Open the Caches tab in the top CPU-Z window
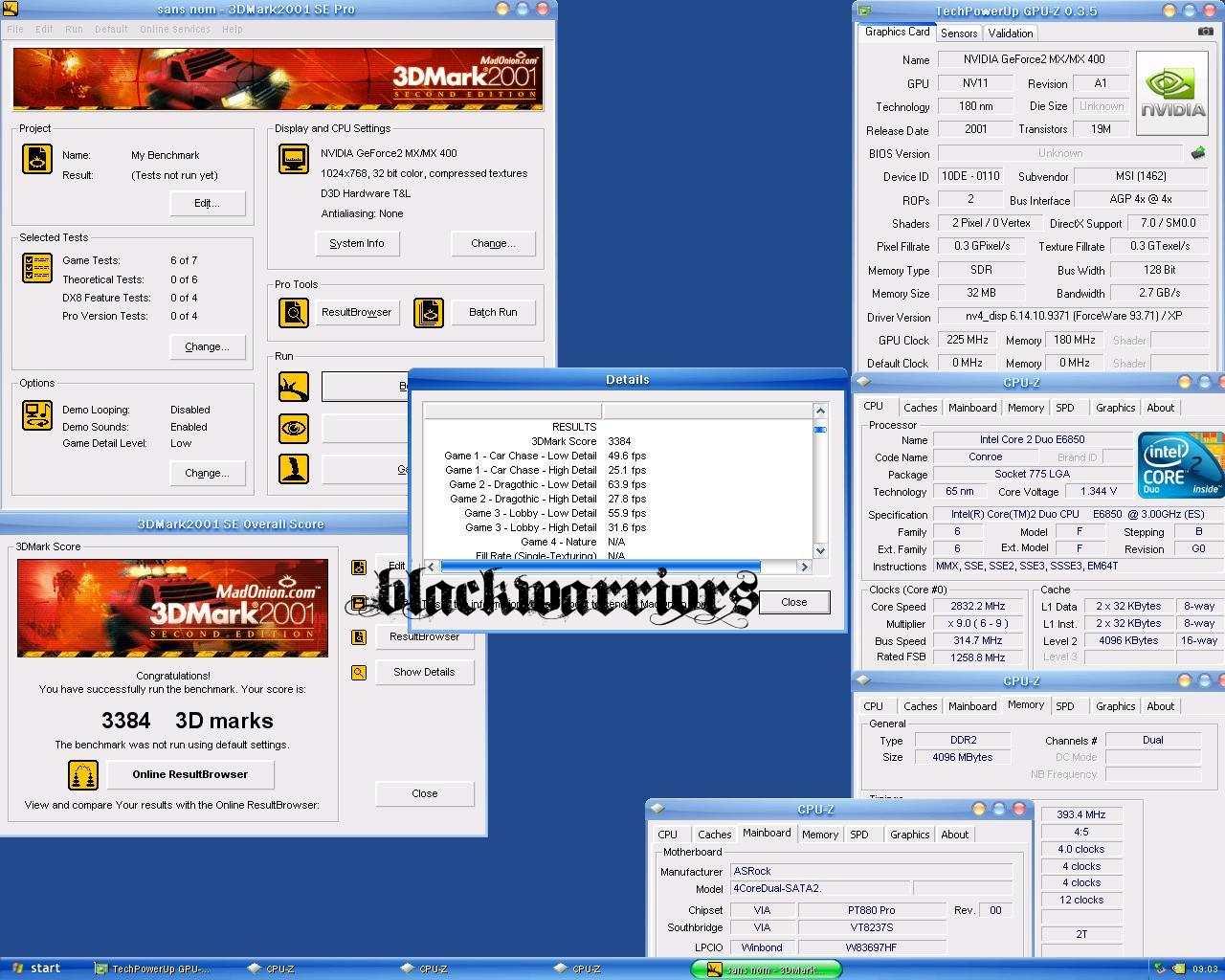The width and height of the screenshot is (1225, 980). coord(920,408)
